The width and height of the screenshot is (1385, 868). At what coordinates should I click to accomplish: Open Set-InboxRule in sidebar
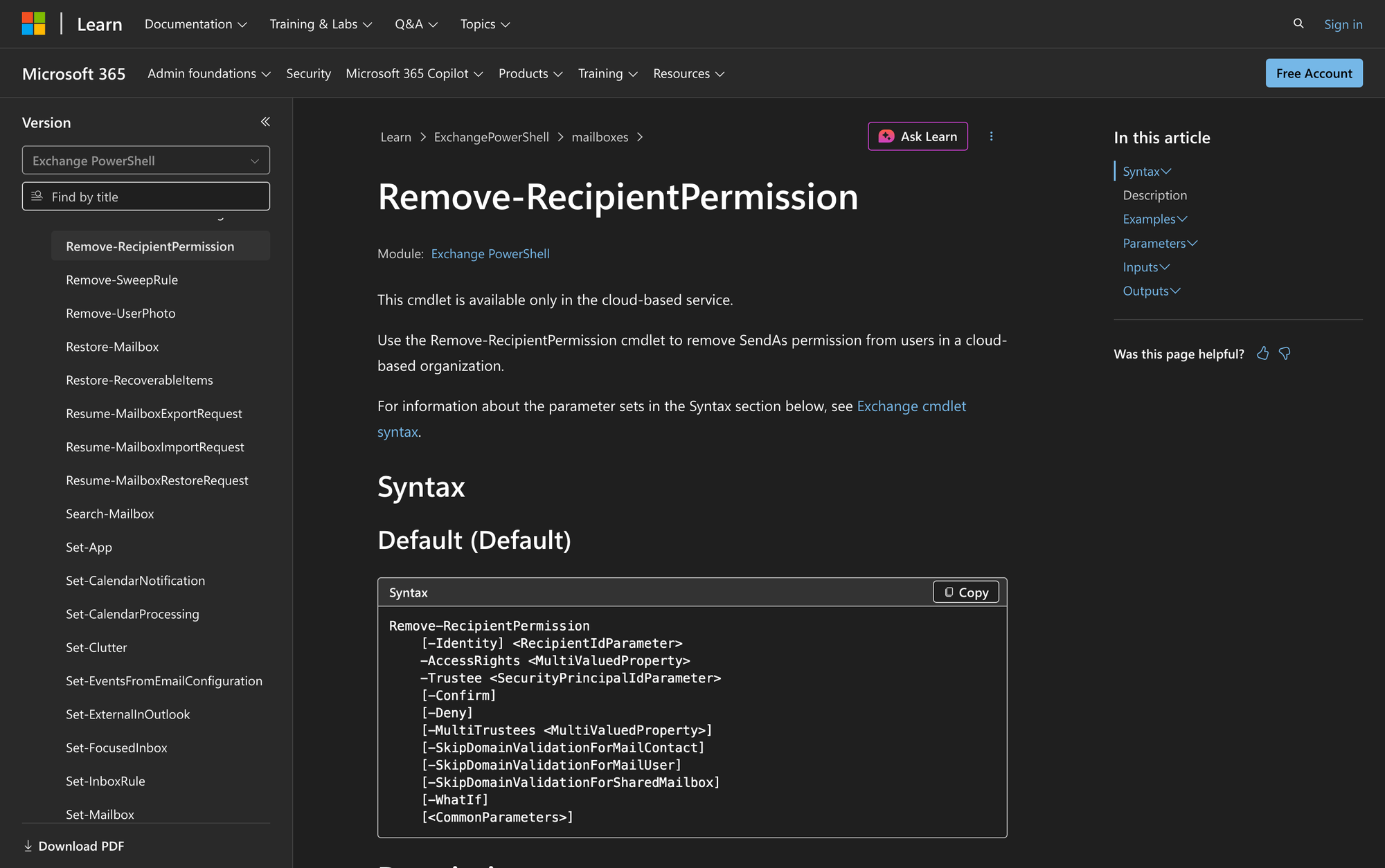pyautogui.click(x=105, y=781)
